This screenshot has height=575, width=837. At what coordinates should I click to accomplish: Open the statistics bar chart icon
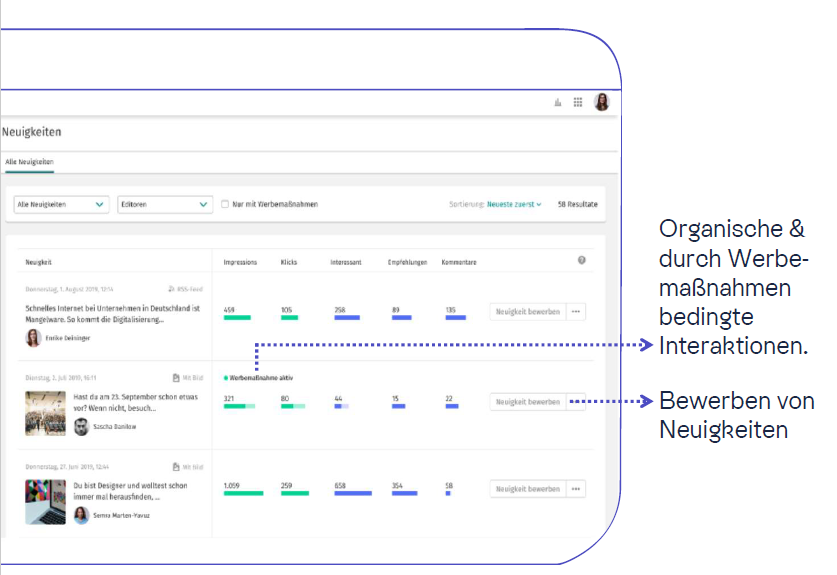point(558,102)
